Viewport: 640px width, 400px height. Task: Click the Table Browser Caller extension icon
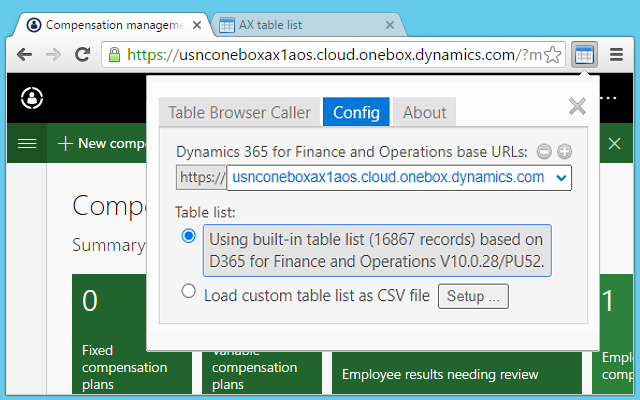click(584, 54)
